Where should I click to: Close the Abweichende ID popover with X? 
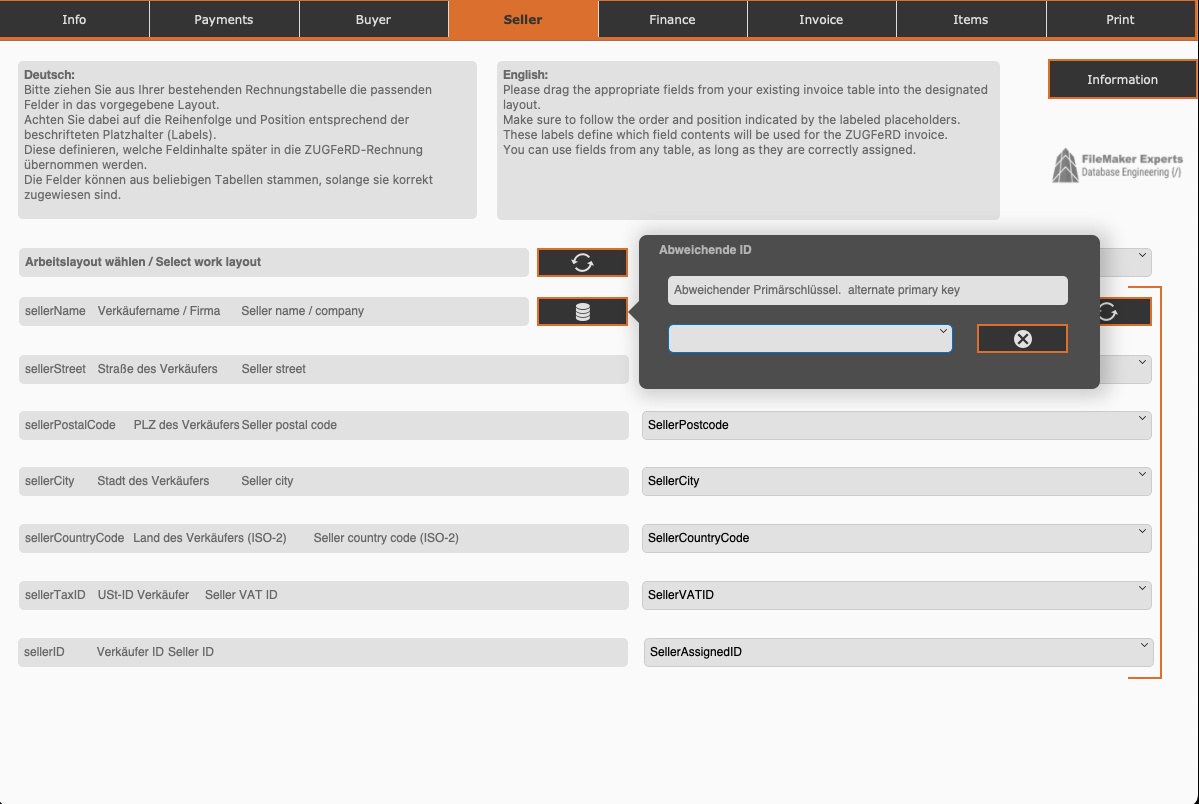click(1021, 339)
